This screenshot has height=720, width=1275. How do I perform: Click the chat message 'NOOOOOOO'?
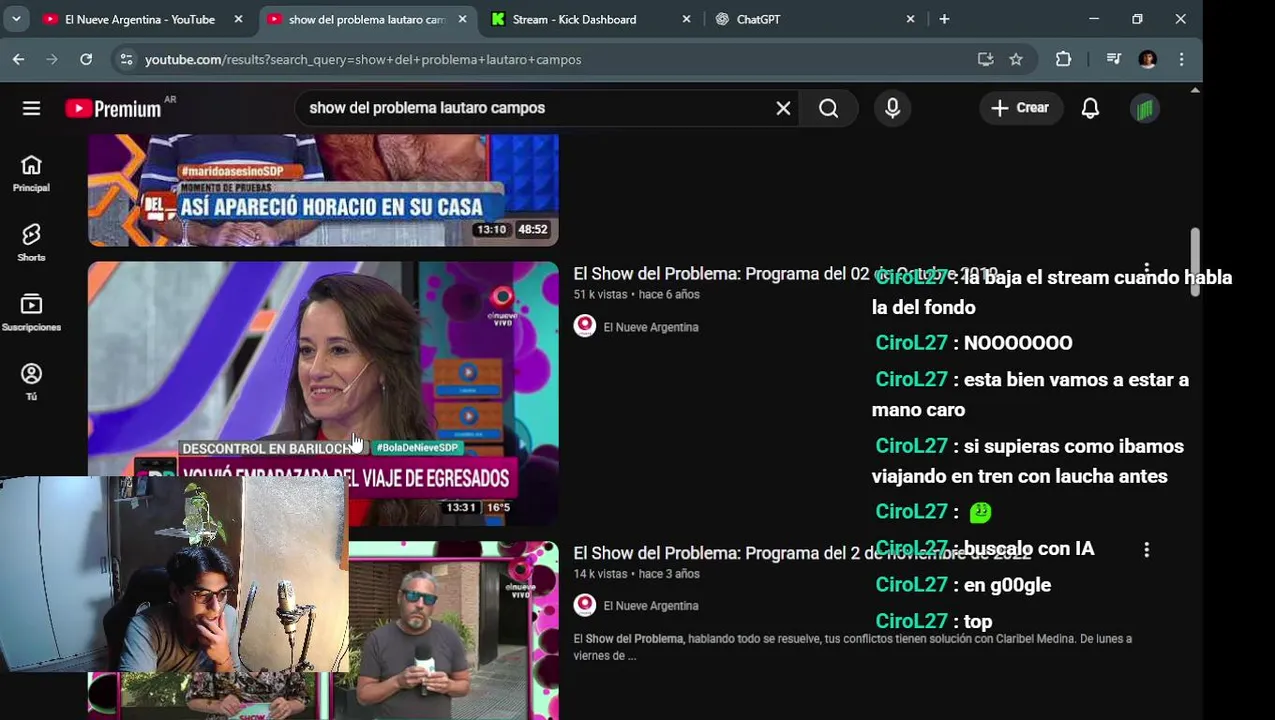(1018, 343)
